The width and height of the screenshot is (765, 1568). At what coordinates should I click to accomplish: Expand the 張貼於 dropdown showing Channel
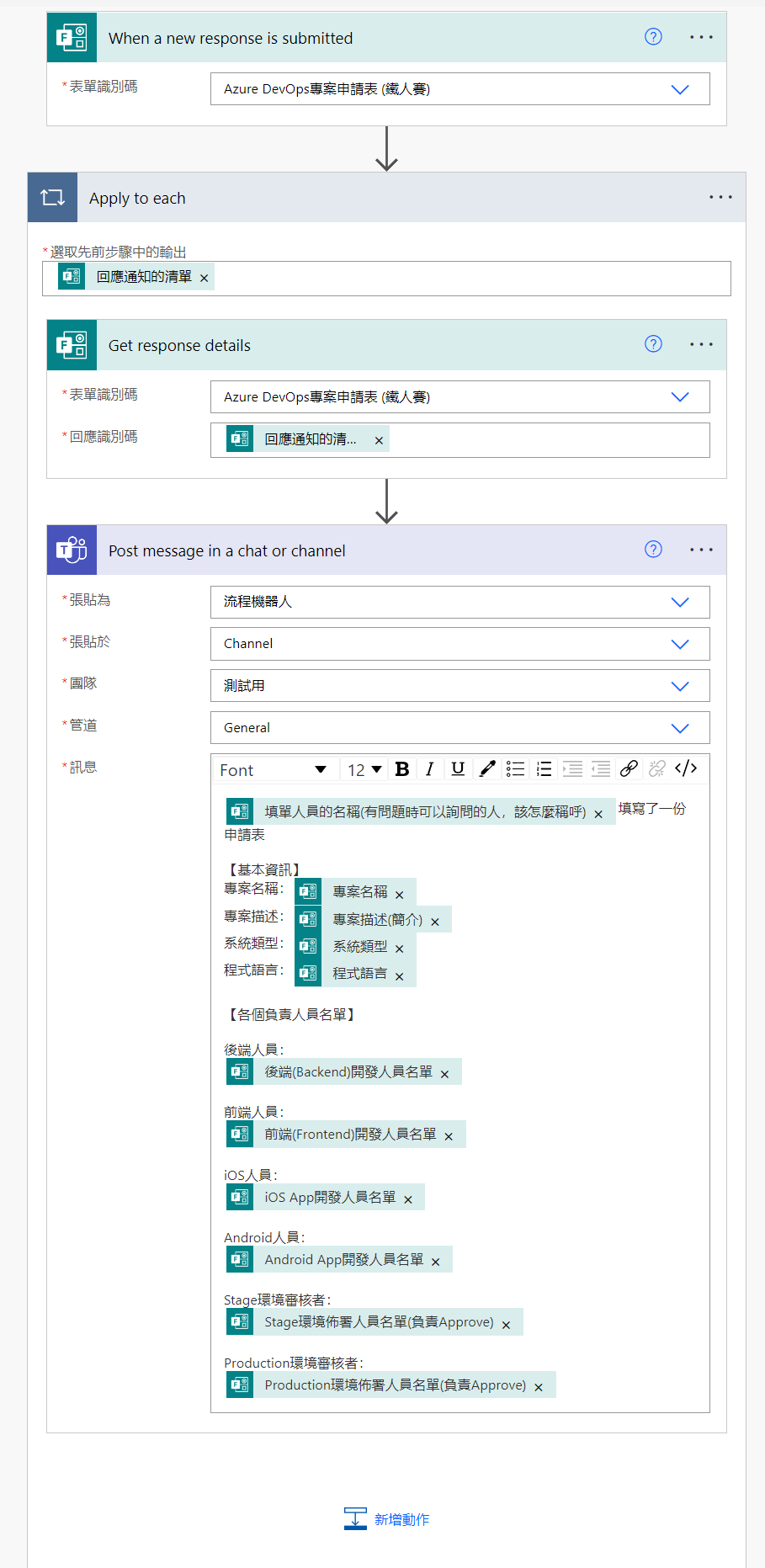(x=680, y=644)
